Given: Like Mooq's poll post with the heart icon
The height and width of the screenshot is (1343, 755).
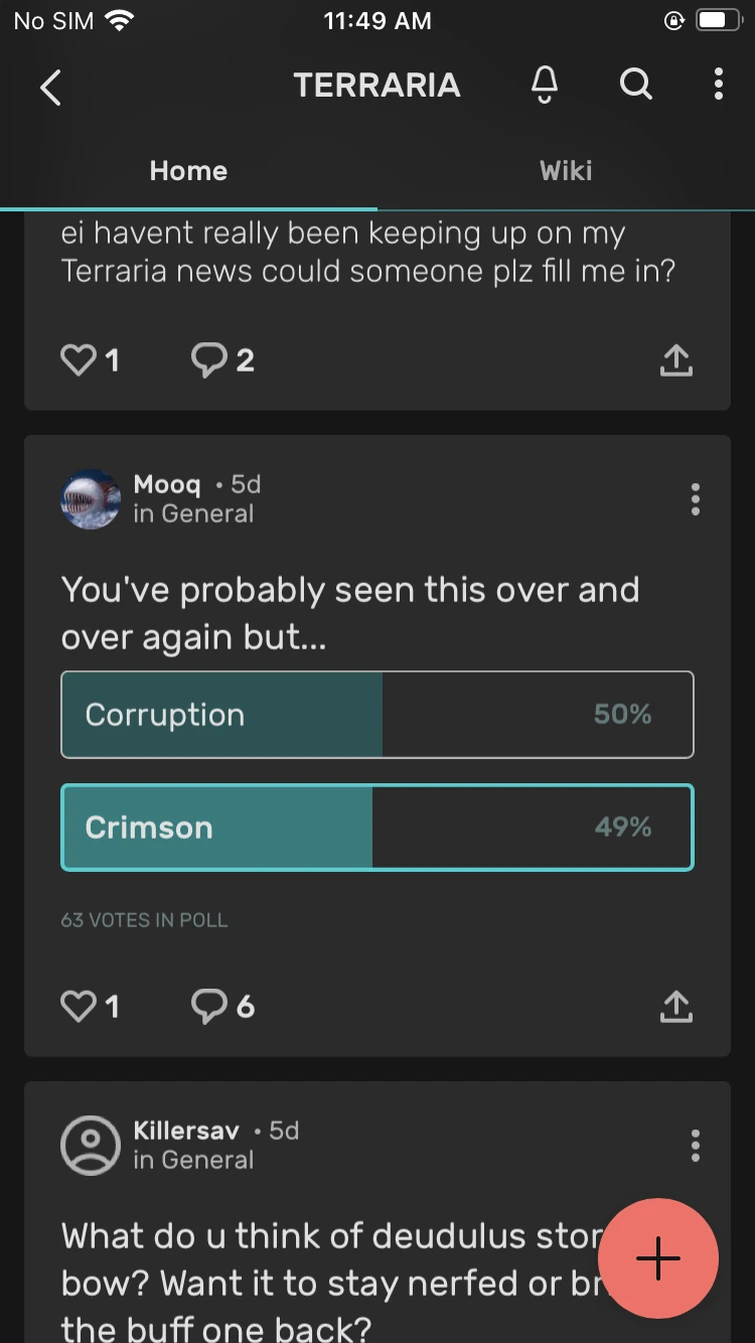Looking at the screenshot, I should tap(78, 1006).
